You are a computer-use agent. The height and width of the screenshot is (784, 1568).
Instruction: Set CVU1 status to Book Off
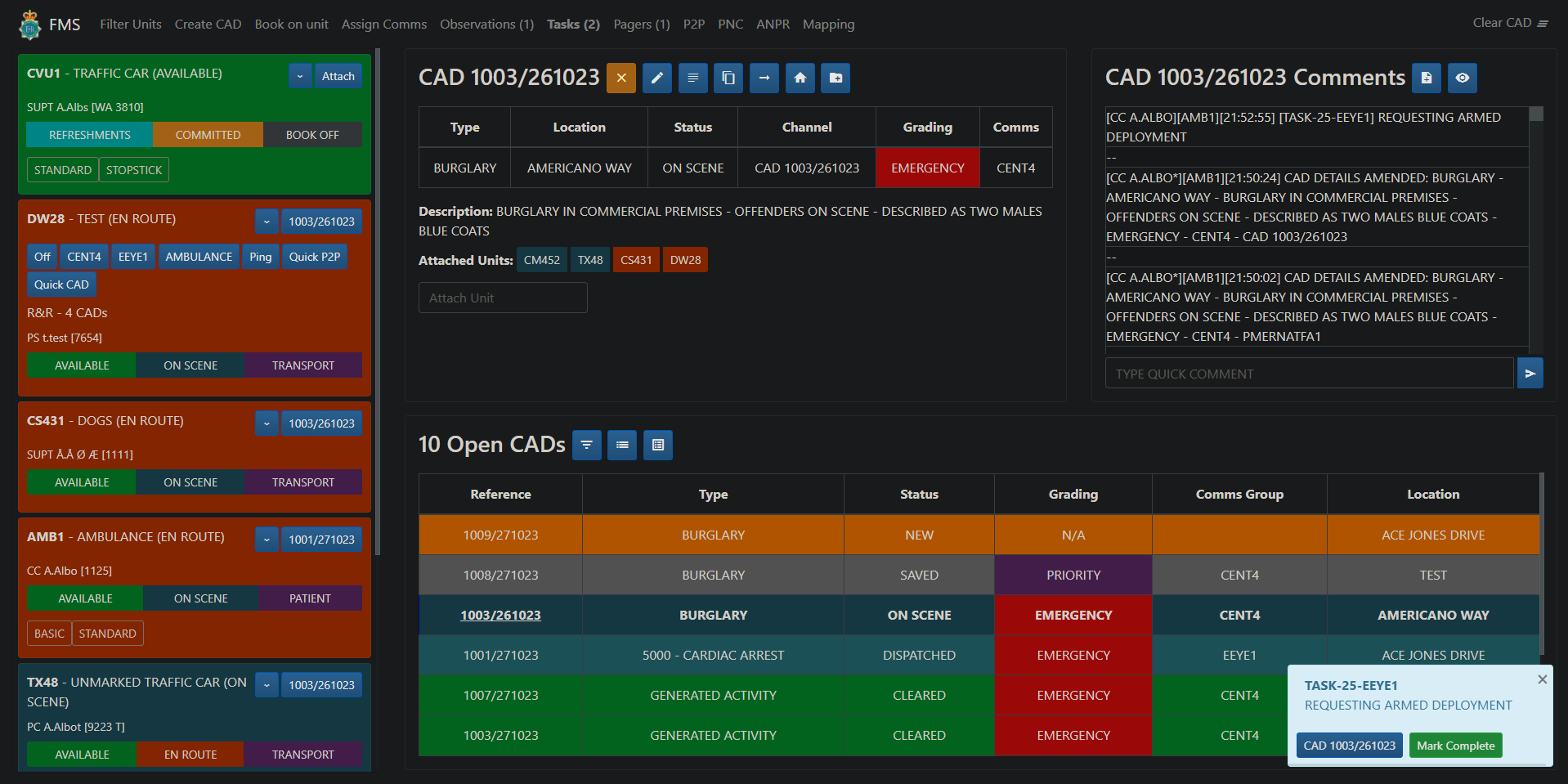312,135
